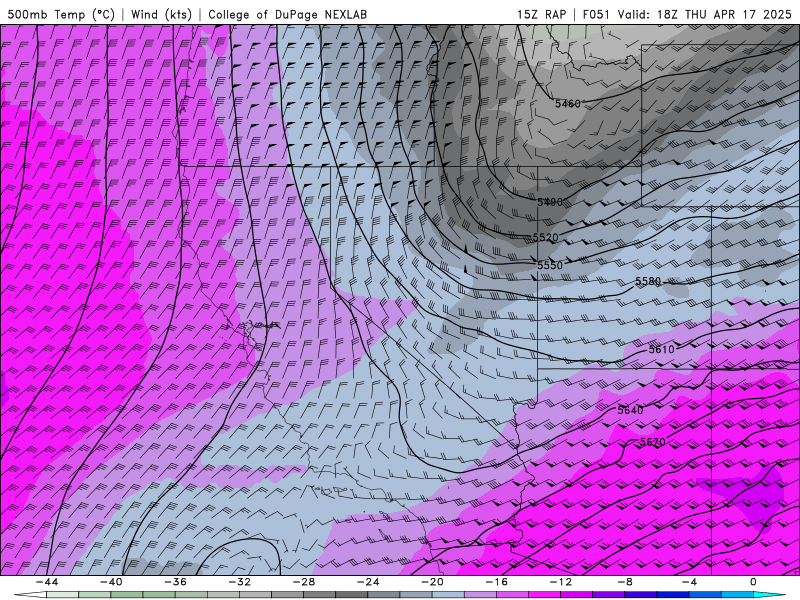Click the 5520 height contour label

click(x=545, y=238)
